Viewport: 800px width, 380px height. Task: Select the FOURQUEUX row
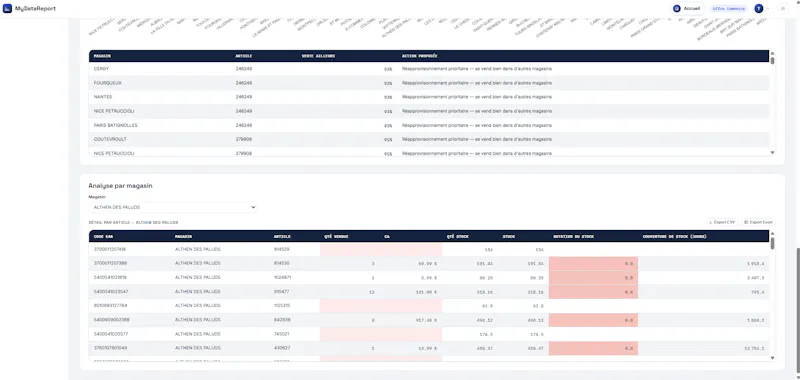429,83
